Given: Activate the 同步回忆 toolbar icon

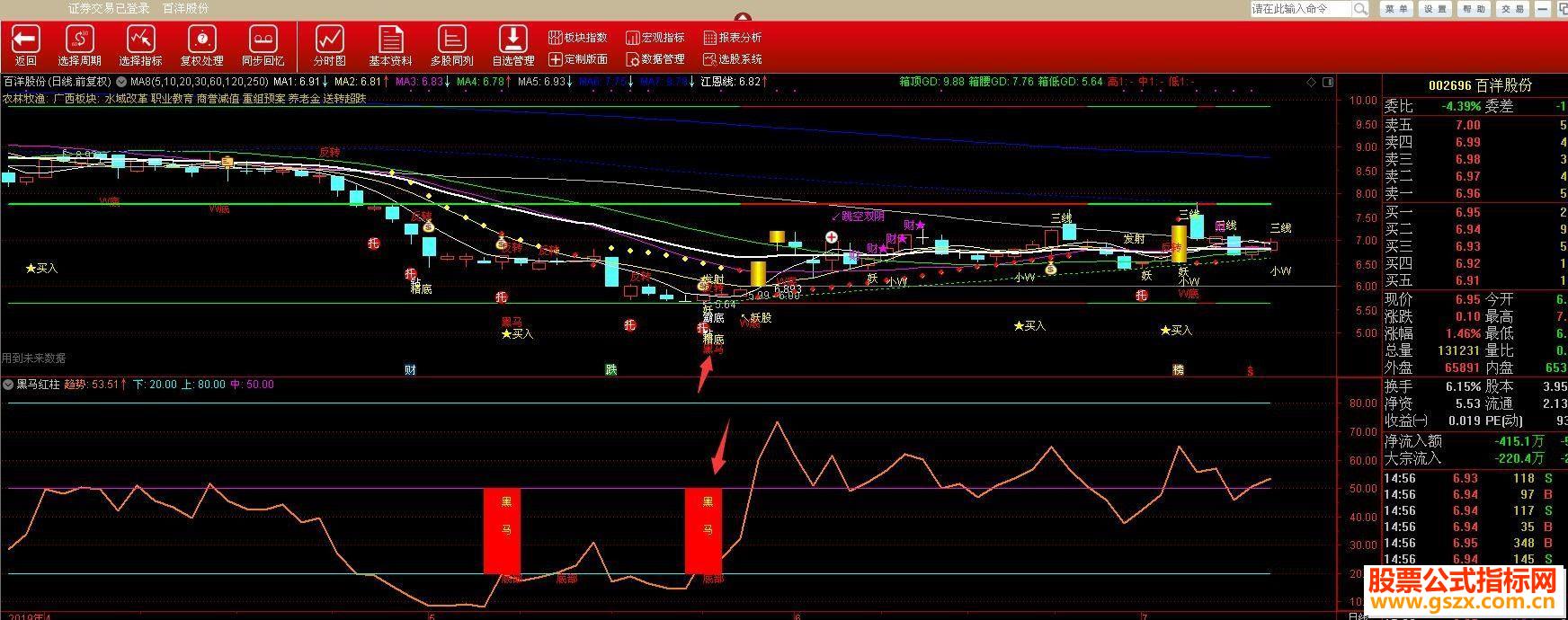Looking at the screenshot, I should click(263, 40).
